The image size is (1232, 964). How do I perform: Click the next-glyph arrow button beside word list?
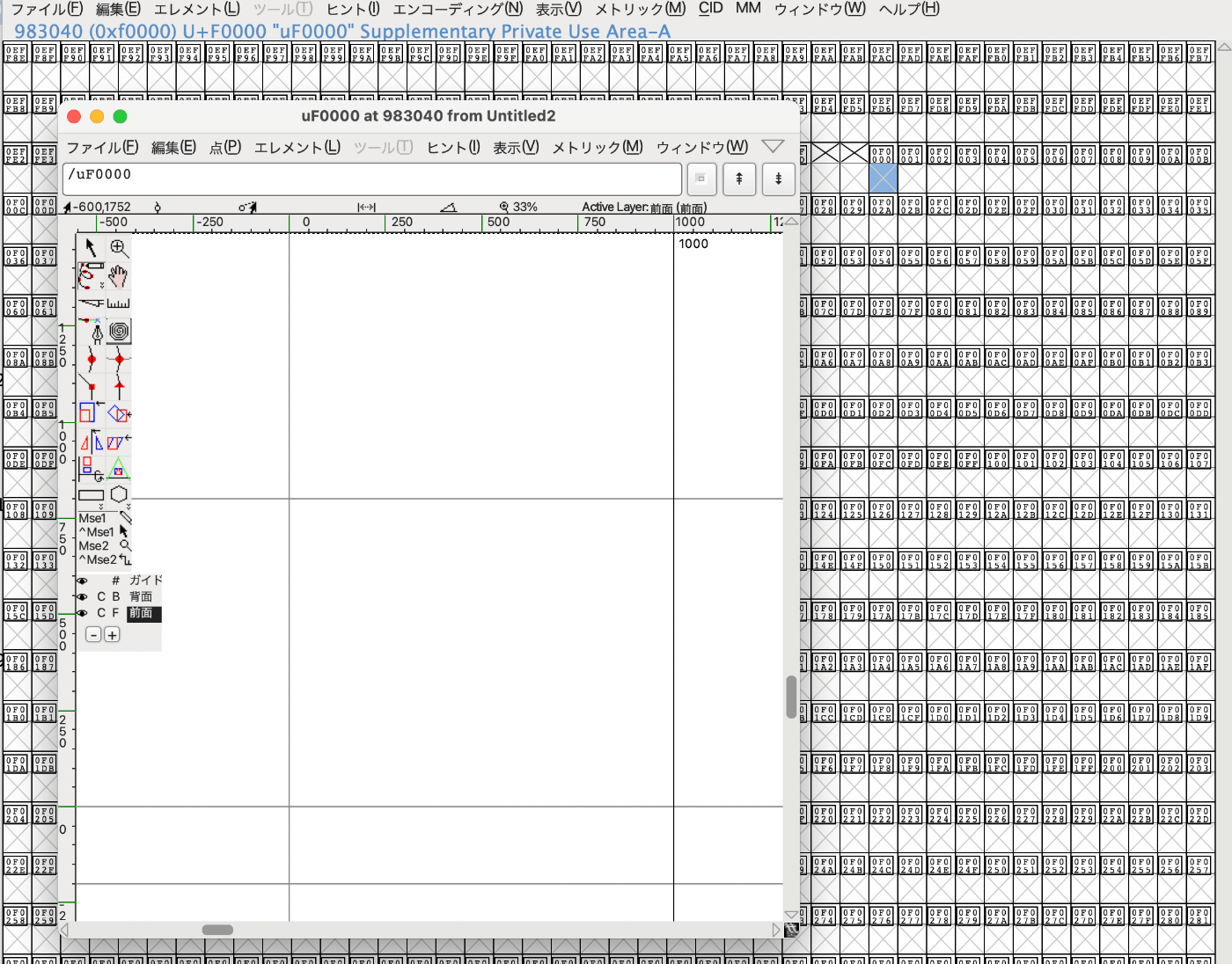click(778, 179)
